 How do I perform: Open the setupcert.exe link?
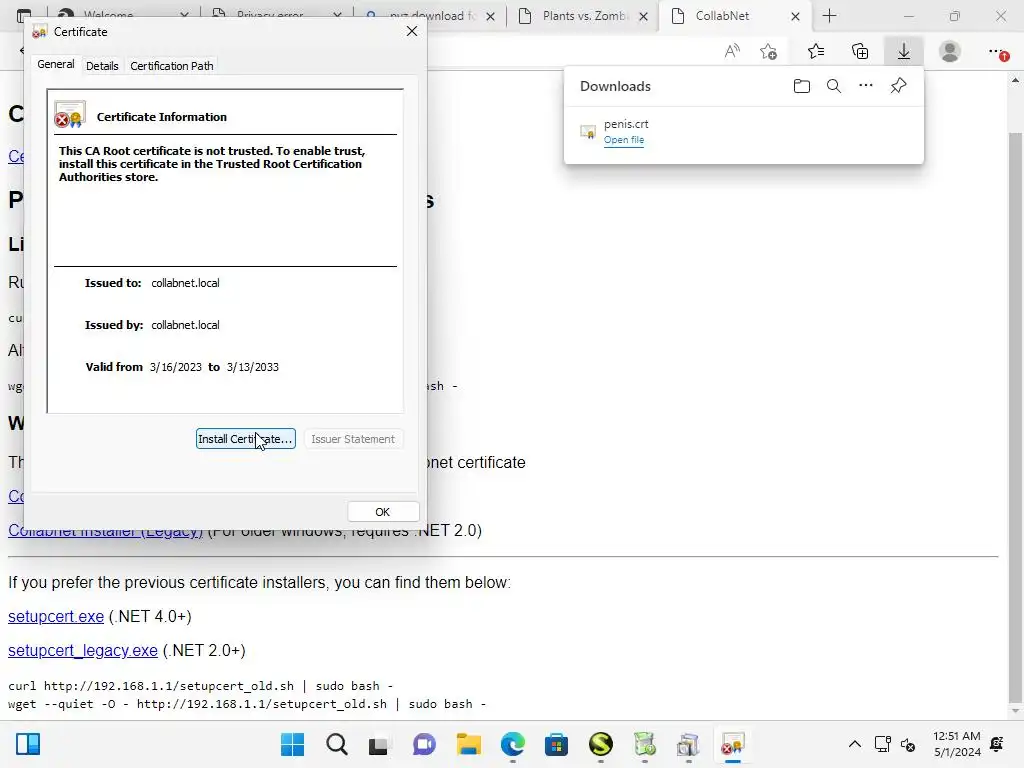point(56,616)
